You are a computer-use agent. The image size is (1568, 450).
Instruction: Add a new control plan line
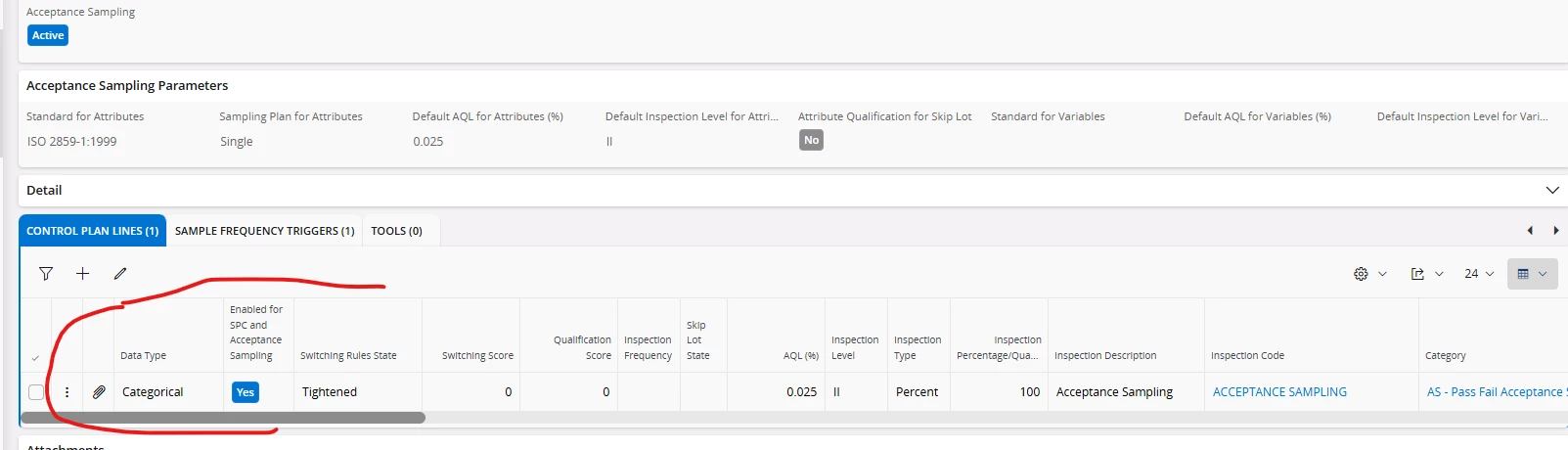tap(83, 274)
